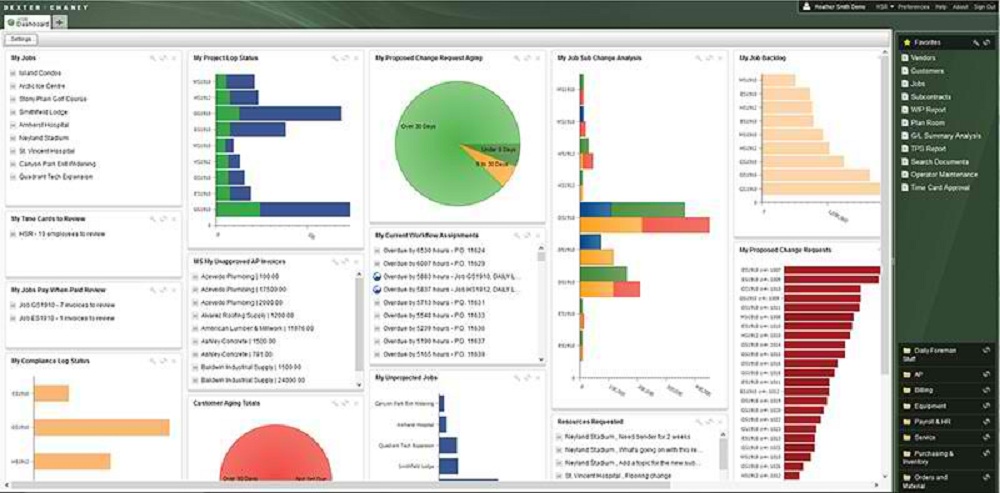Click Amherst Hospital job text

click(x=44, y=125)
